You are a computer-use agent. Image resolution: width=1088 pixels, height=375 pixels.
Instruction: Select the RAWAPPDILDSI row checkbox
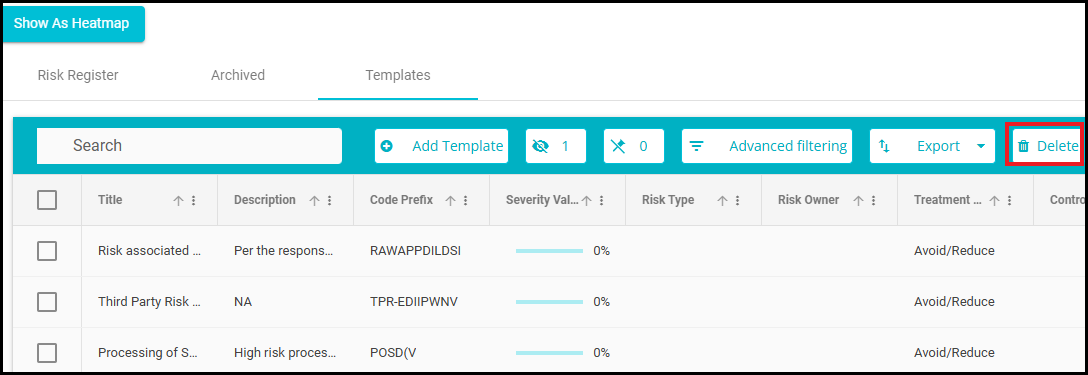[x=46, y=251]
